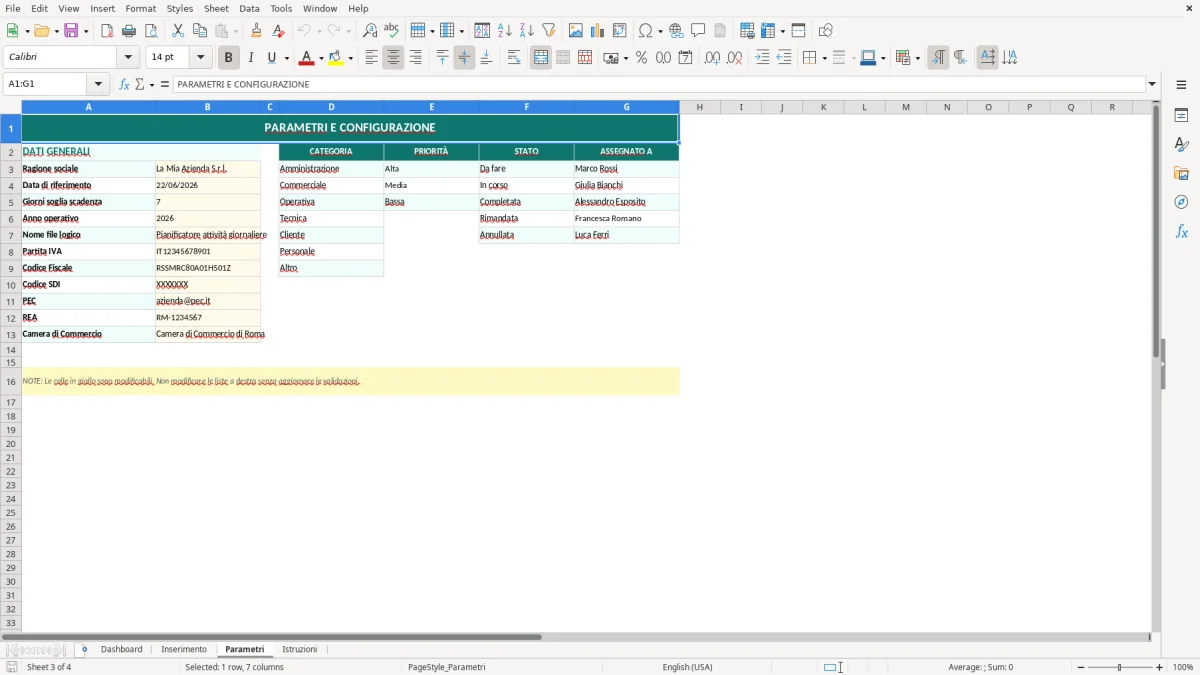1200x675 pixels.
Task: Click the zoom out minus button
Action: (1081, 667)
